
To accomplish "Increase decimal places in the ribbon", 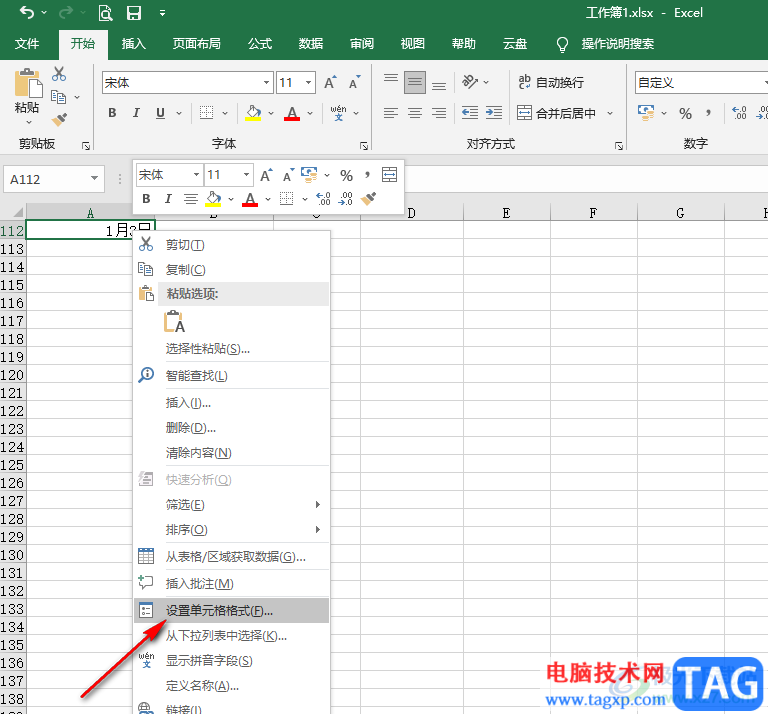I will click(x=739, y=113).
